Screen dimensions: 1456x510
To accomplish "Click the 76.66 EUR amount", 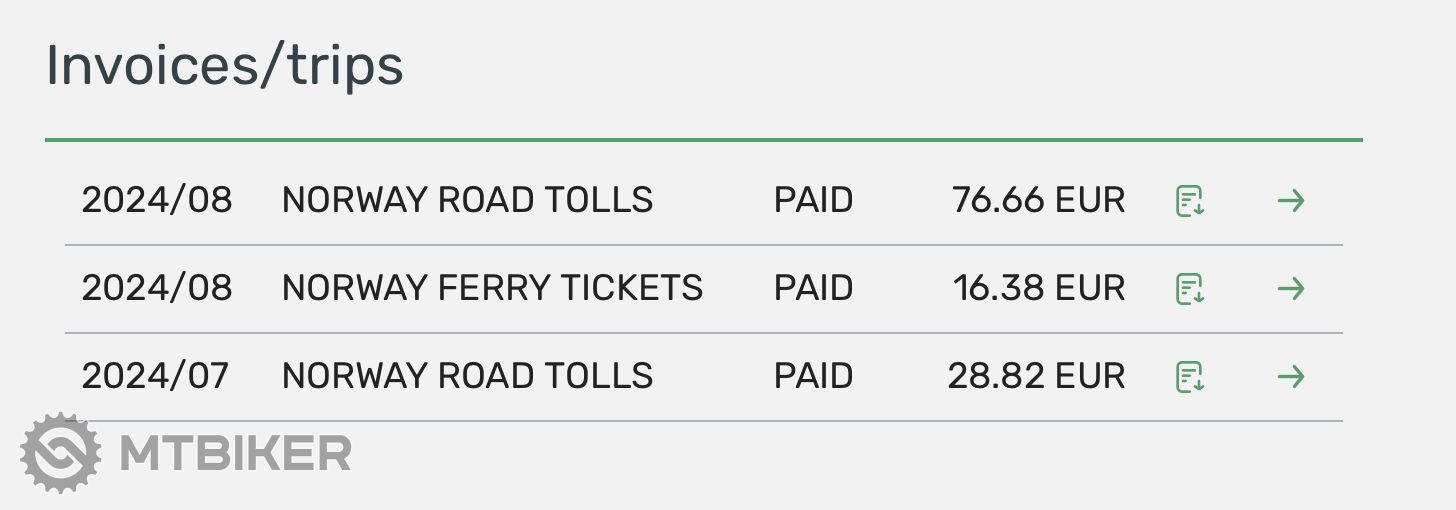I will [x=1038, y=200].
